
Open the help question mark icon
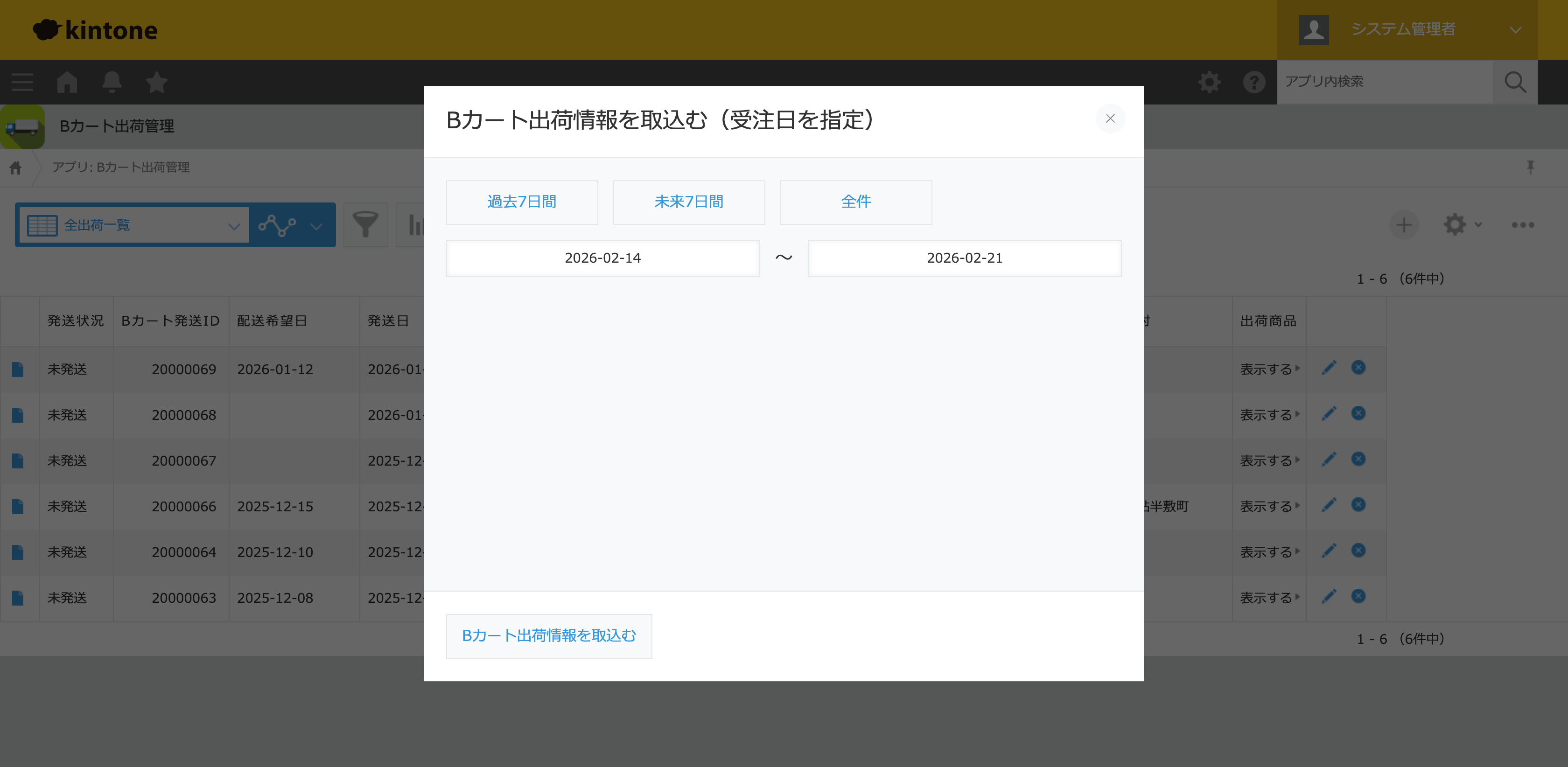click(x=1253, y=82)
